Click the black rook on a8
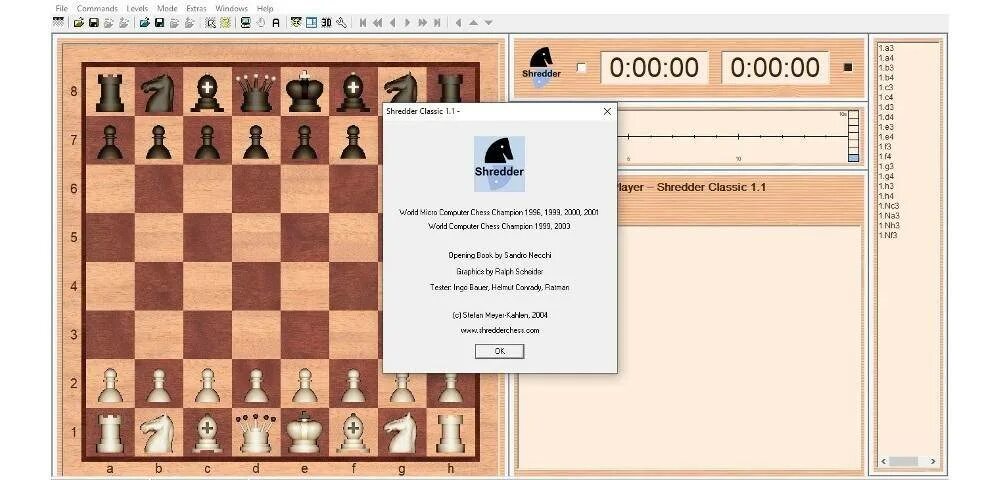The image size is (1000, 480). (110, 93)
